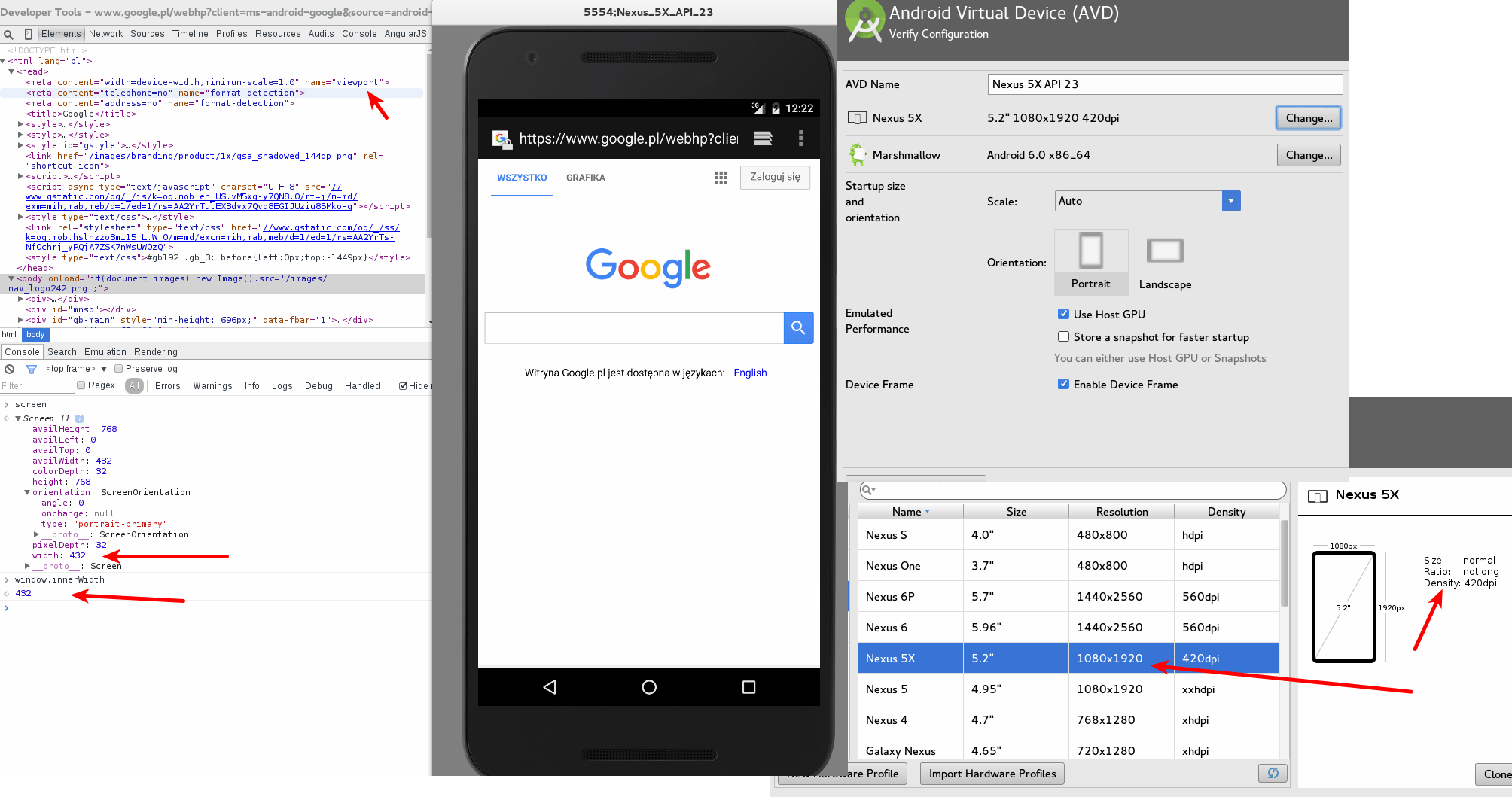Image resolution: width=1512 pixels, height=797 pixels.
Task: Switch to the Network tab
Action: (105, 34)
